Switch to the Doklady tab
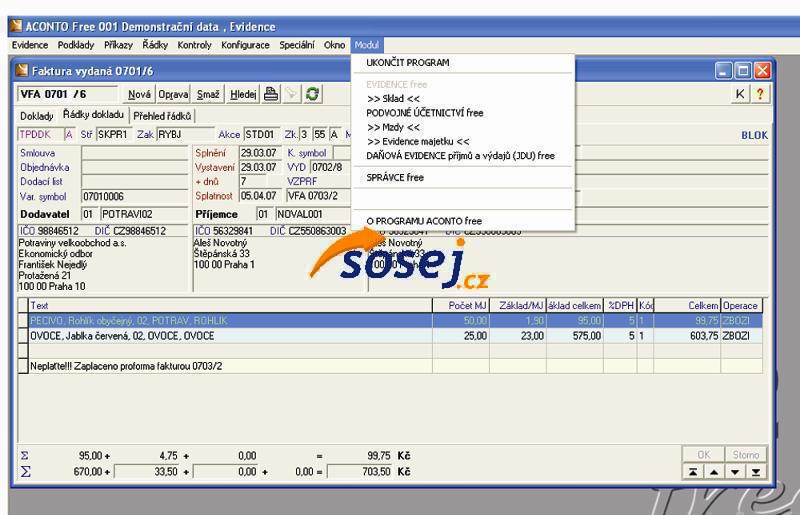The width and height of the screenshot is (800, 515). [37, 116]
